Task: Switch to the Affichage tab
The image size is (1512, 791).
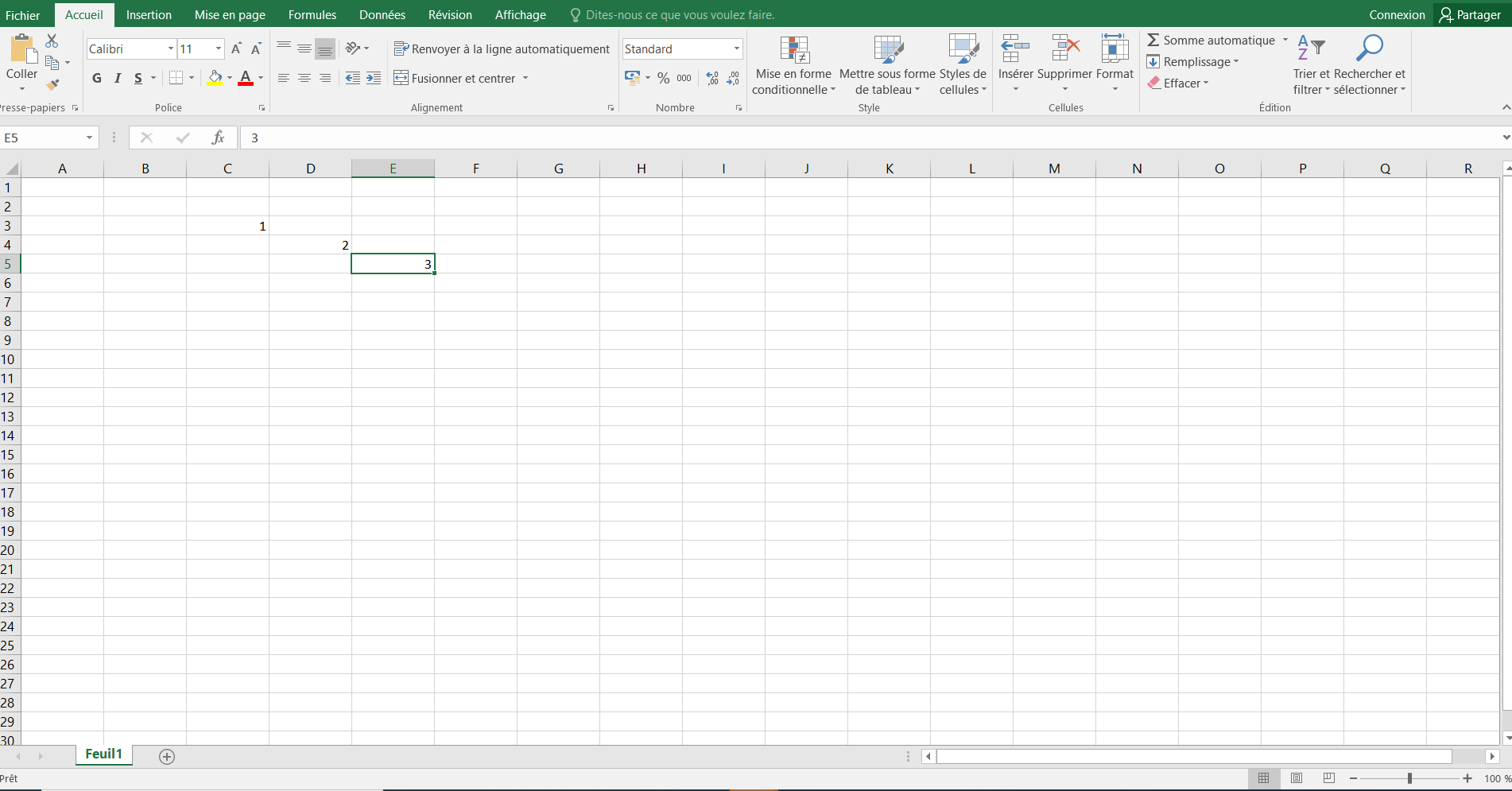Action: click(521, 15)
